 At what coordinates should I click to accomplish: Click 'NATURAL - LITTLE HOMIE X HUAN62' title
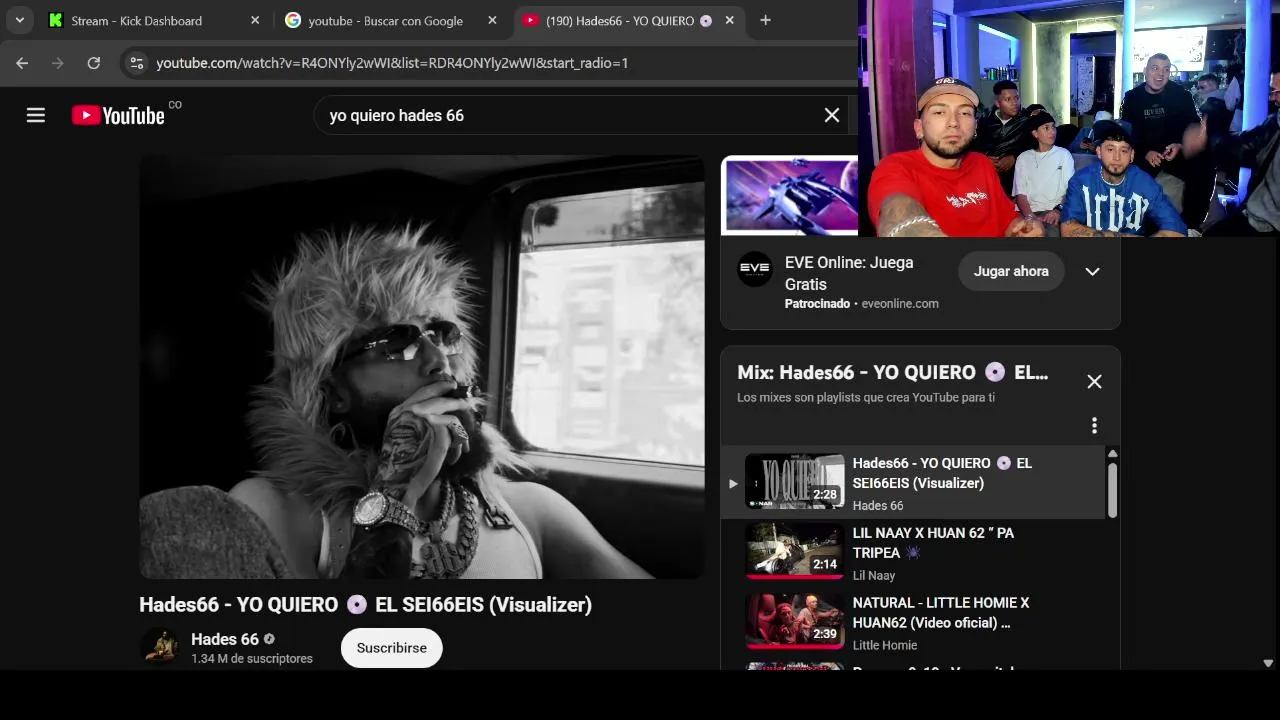click(940, 613)
